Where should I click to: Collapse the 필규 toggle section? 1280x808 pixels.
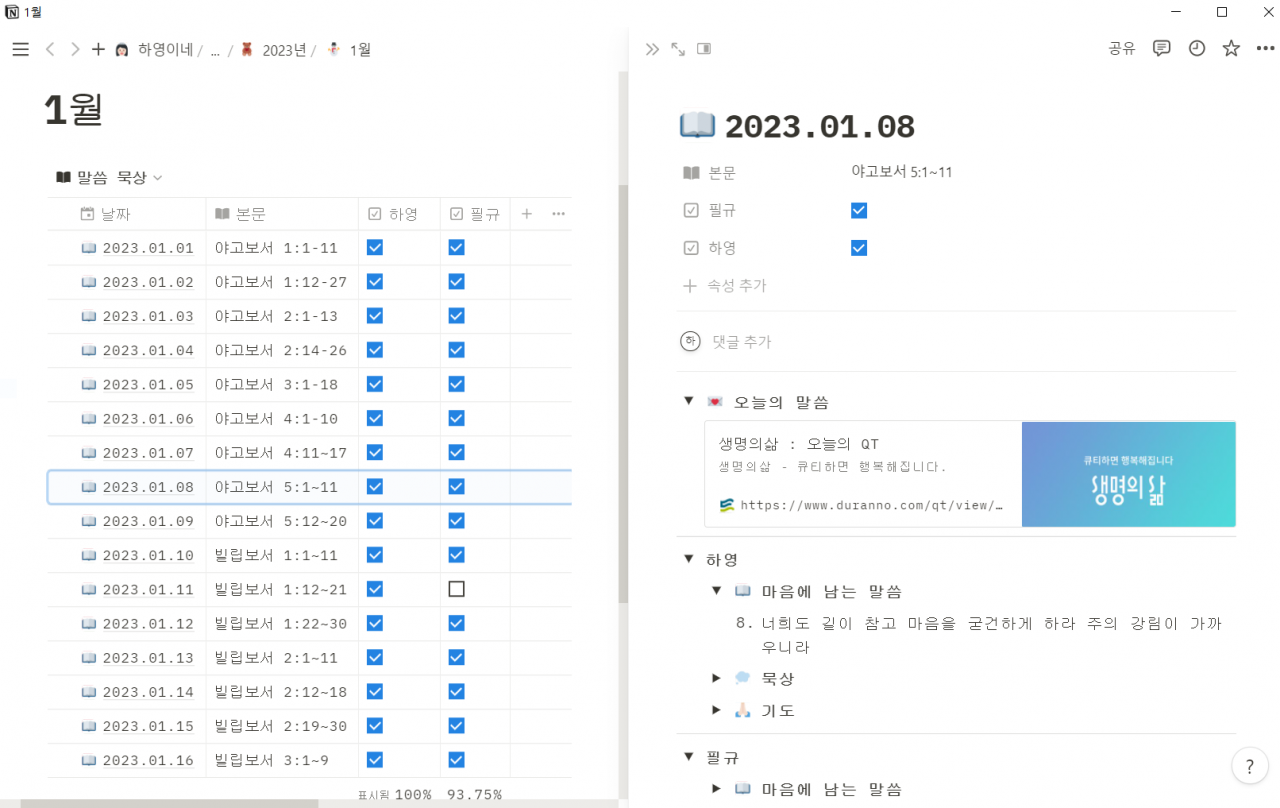688,757
